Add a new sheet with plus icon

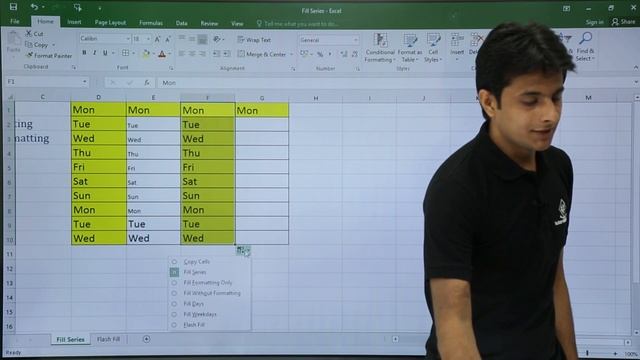click(x=147, y=339)
